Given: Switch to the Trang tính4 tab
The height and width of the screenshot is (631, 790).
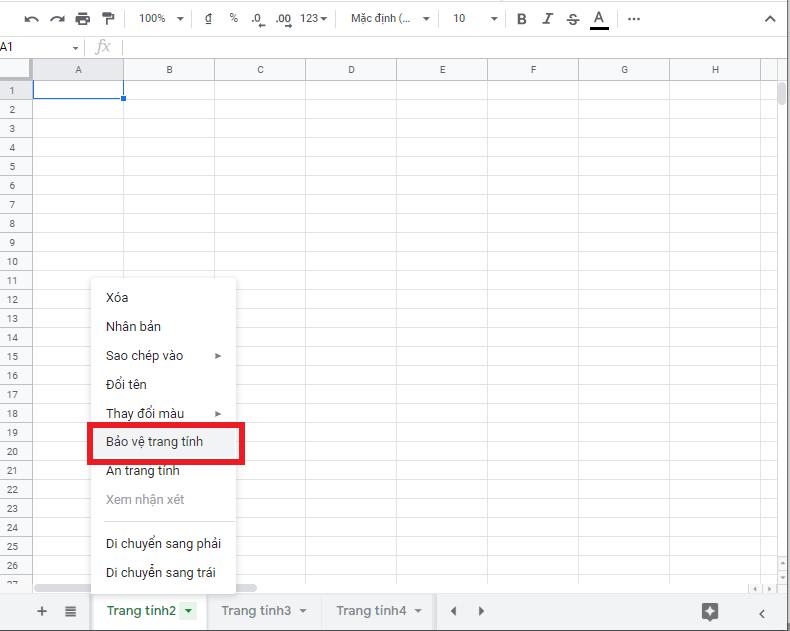Looking at the screenshot, I should pyautogui.click(x=371, y=611).
